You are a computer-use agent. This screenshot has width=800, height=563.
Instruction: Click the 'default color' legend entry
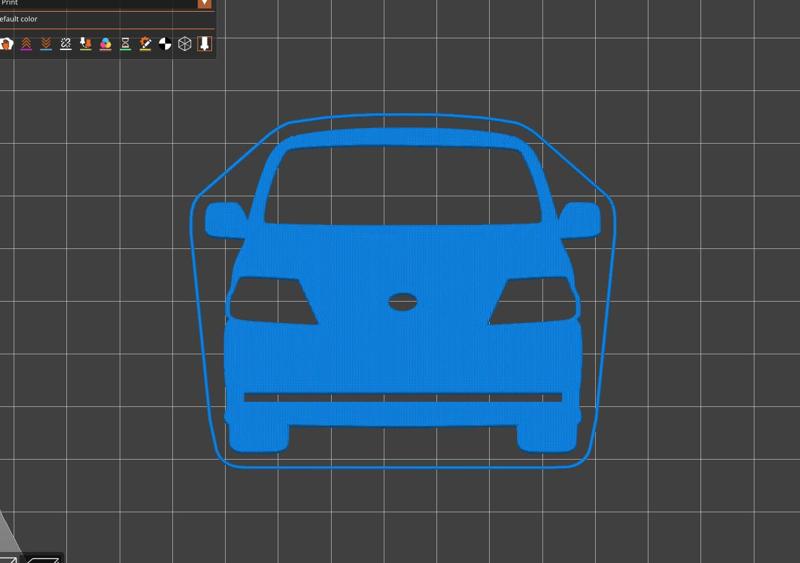click(18, 19)
